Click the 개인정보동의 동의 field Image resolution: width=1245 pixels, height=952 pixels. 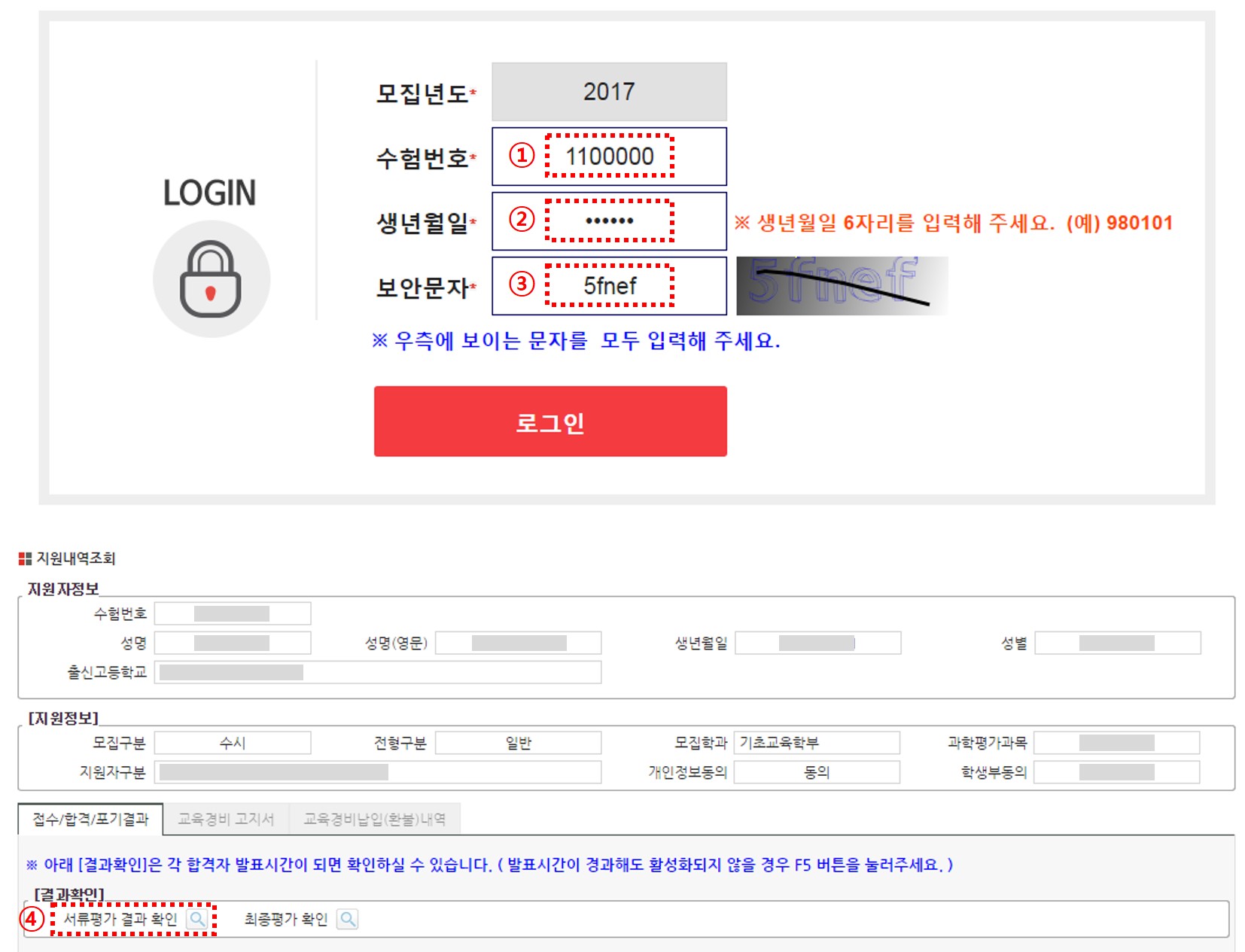click(x=816, y=772)
